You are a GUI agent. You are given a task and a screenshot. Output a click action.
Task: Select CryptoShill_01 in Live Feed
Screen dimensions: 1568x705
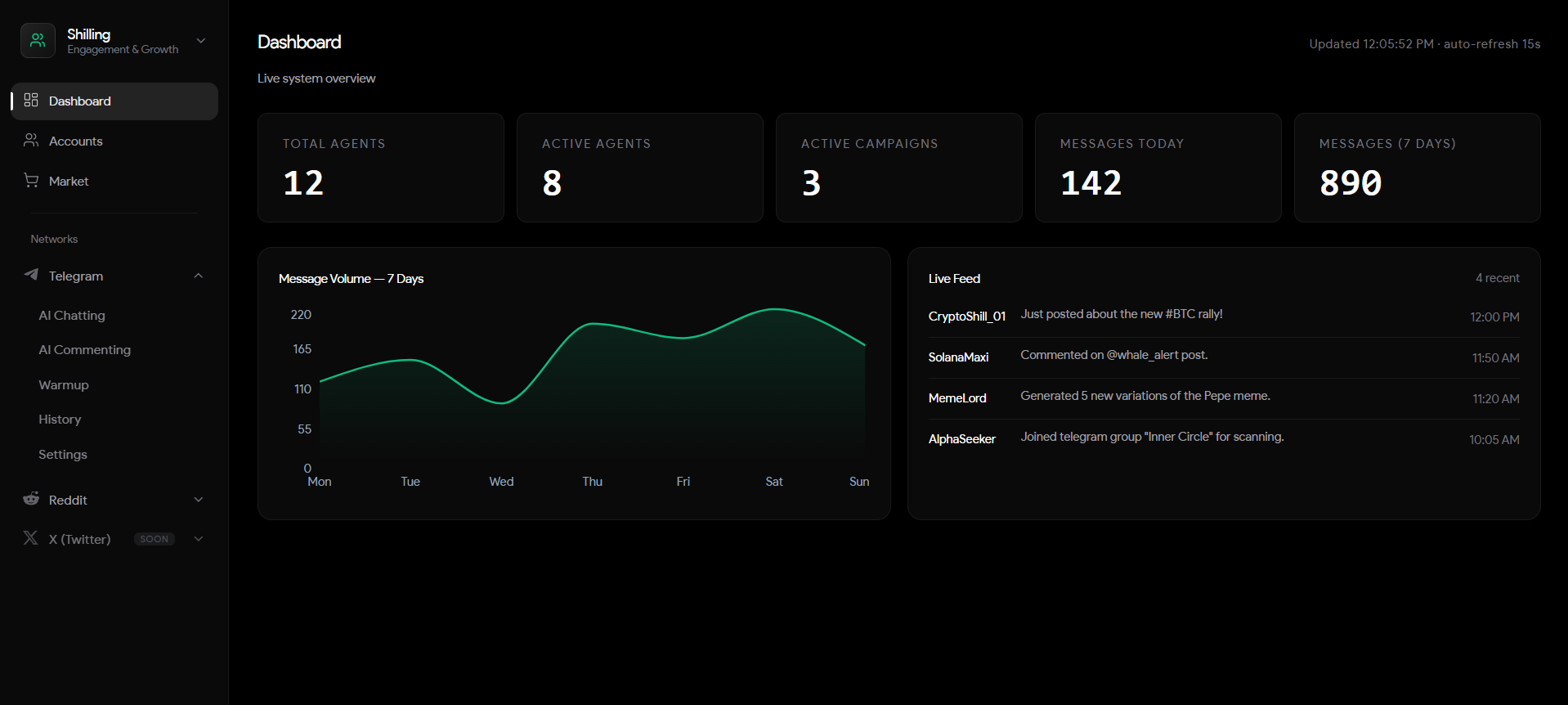967,317
